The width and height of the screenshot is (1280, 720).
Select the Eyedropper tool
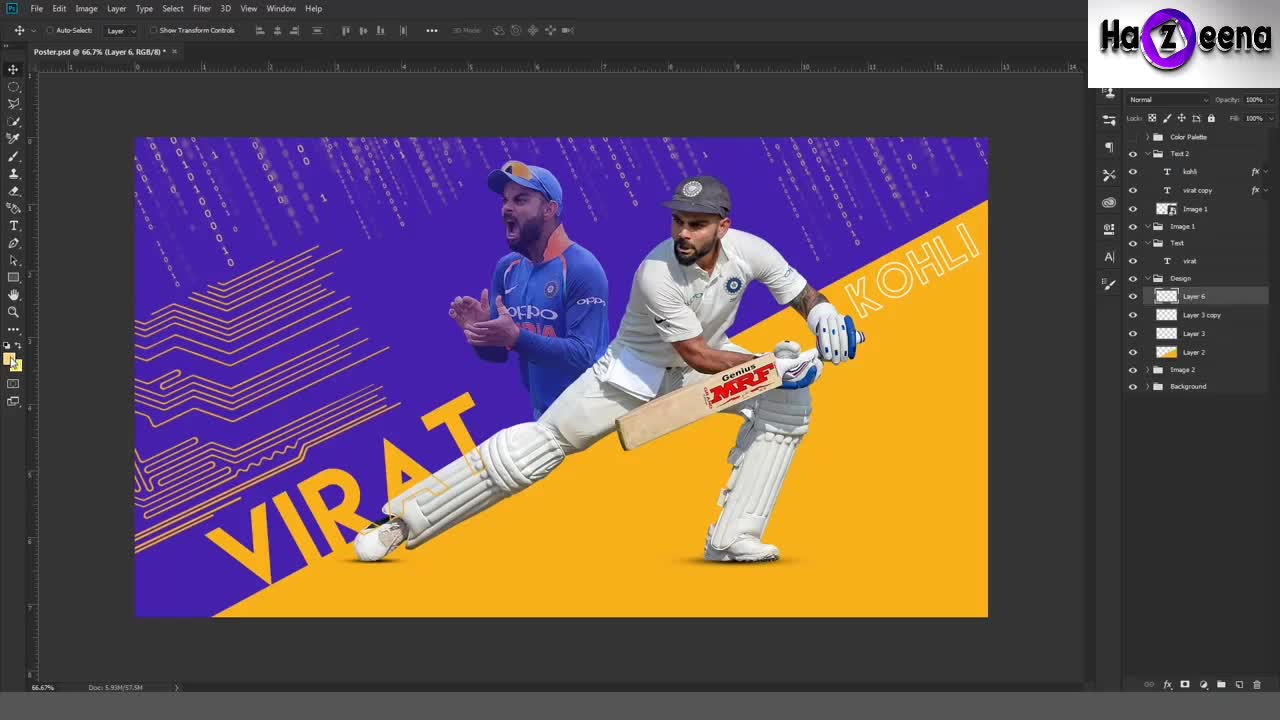click(x=13, y=139)
